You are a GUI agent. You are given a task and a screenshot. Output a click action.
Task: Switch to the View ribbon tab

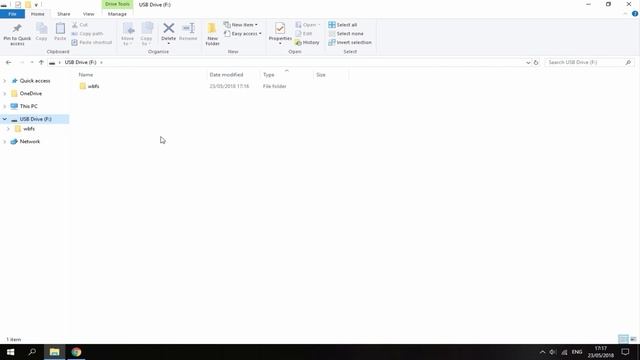[x=88, y=14]
